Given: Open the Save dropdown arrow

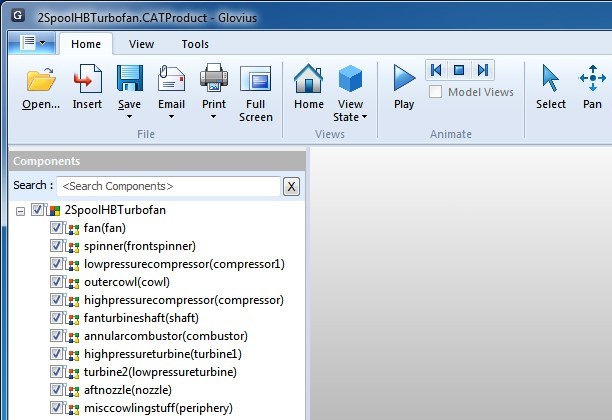Looking at the screenshot, I should point(129,117).
